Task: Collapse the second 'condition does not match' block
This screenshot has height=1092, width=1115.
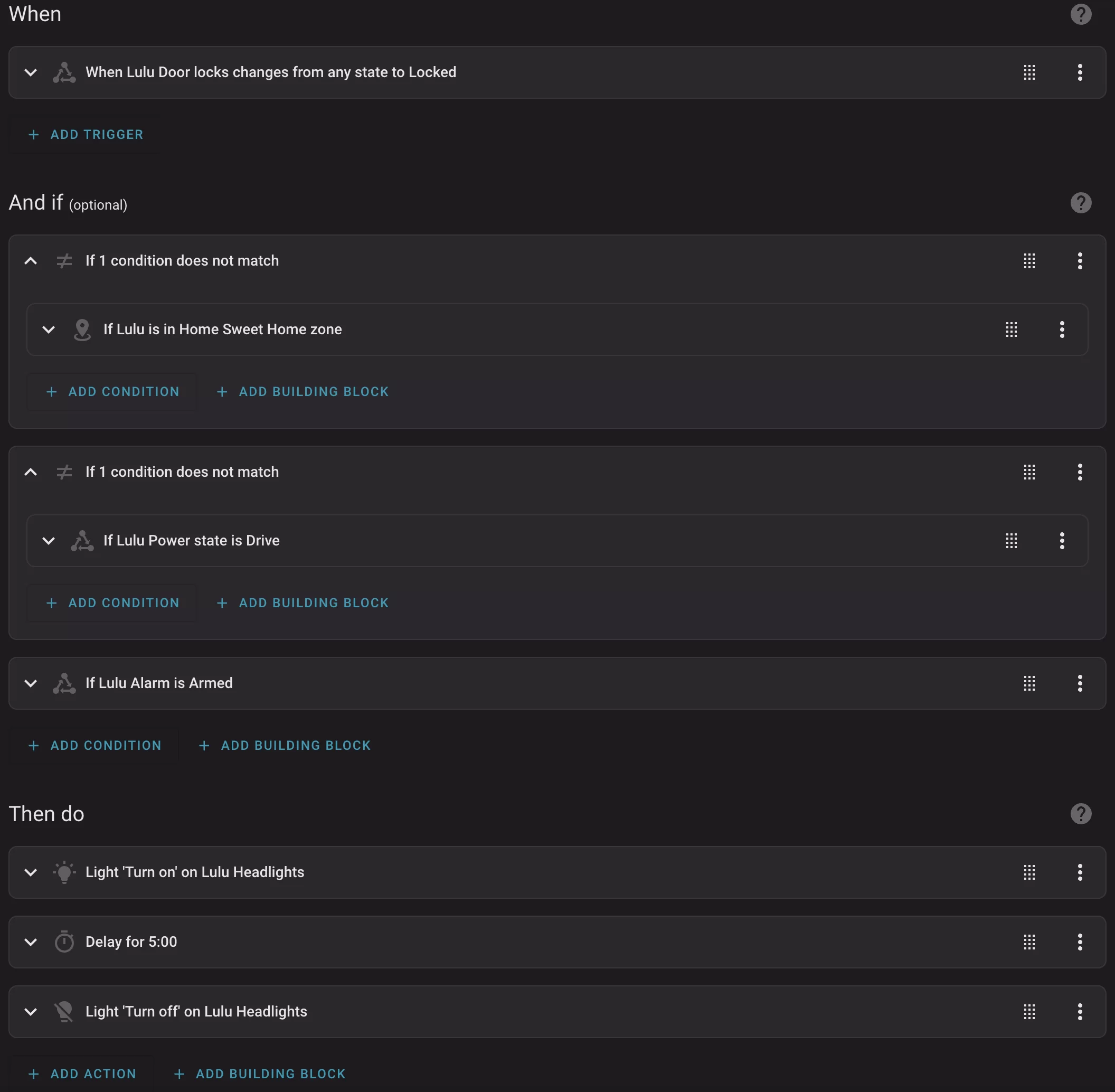Action: (x=31, y=472)
